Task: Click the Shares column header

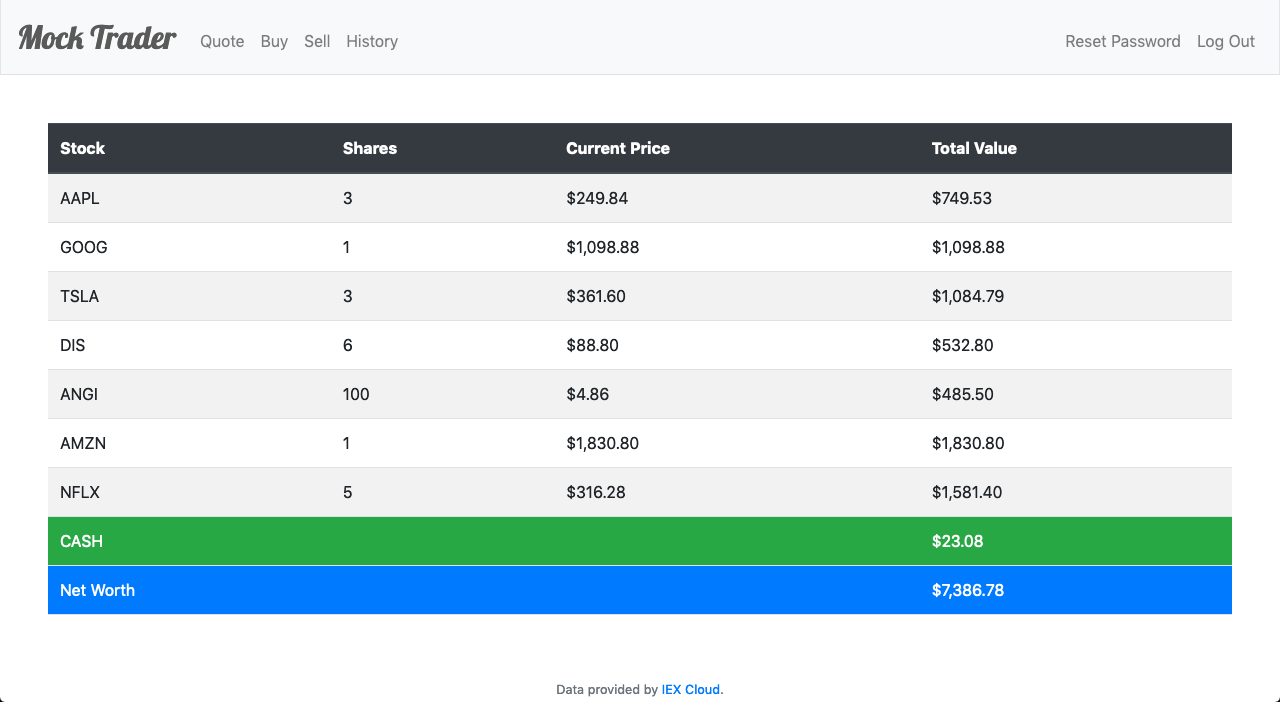Action: (370, 148)
